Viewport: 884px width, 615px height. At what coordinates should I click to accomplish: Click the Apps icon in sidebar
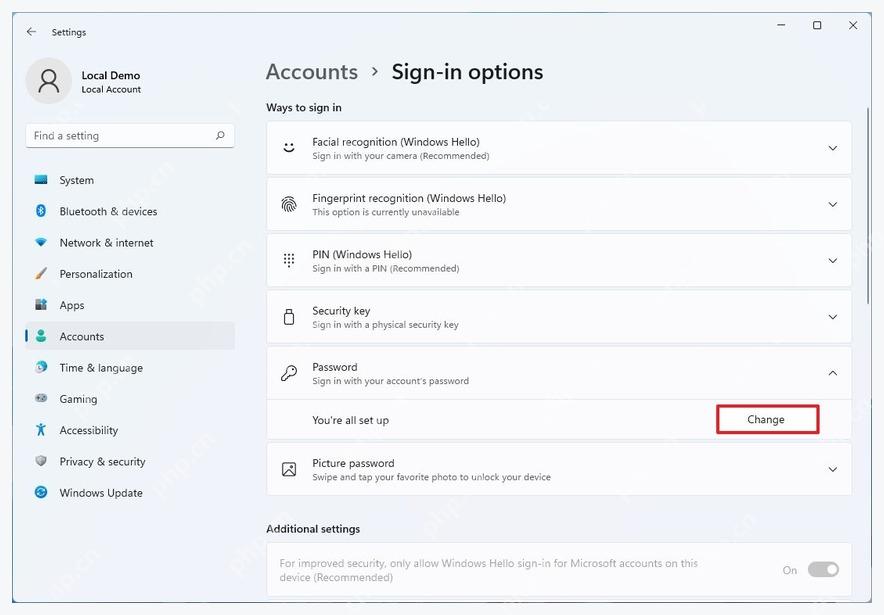41,305
